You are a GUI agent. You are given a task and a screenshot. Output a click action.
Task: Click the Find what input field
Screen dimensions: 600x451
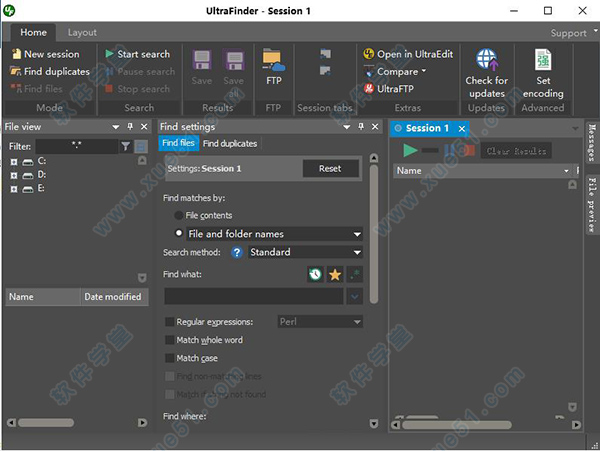254,296
